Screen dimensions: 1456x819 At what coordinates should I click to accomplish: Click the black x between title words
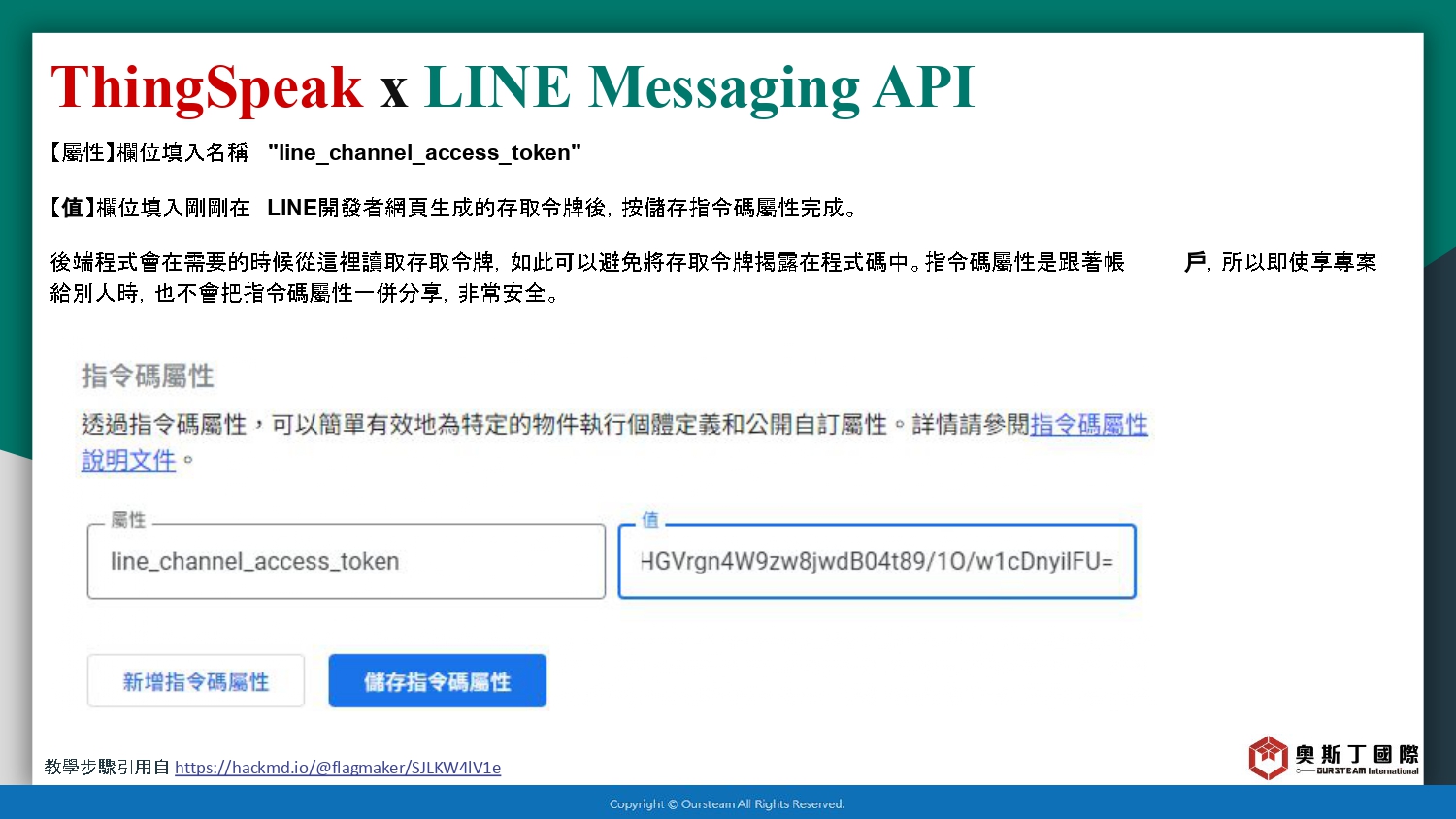click(x=393, y=91)
